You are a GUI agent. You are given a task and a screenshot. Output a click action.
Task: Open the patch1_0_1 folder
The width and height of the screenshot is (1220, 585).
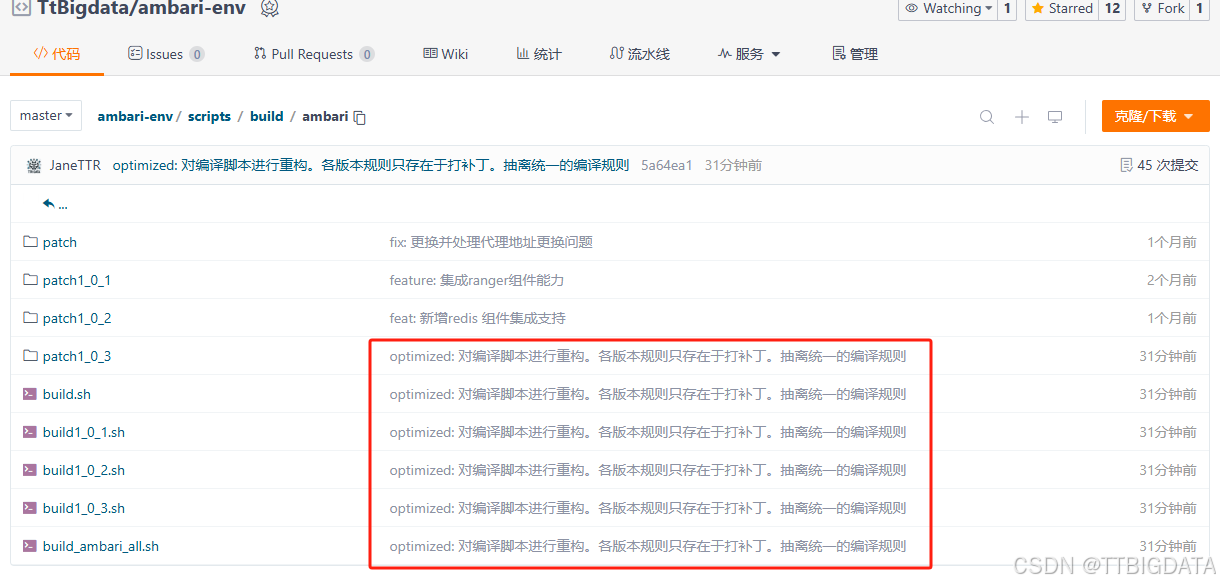coord(77,280)
